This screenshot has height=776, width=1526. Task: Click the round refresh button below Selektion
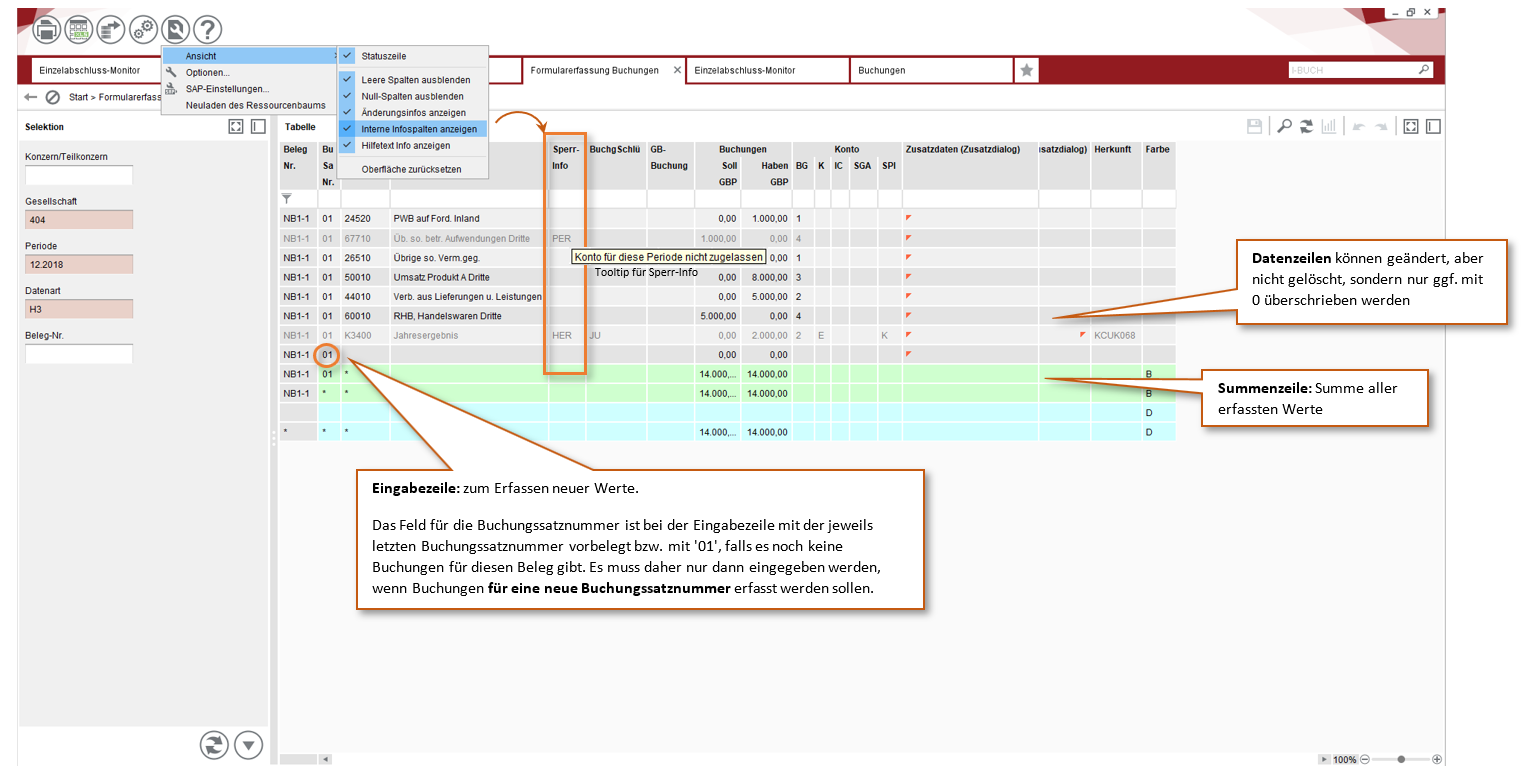pyautogui.click(x=215, y=744)
